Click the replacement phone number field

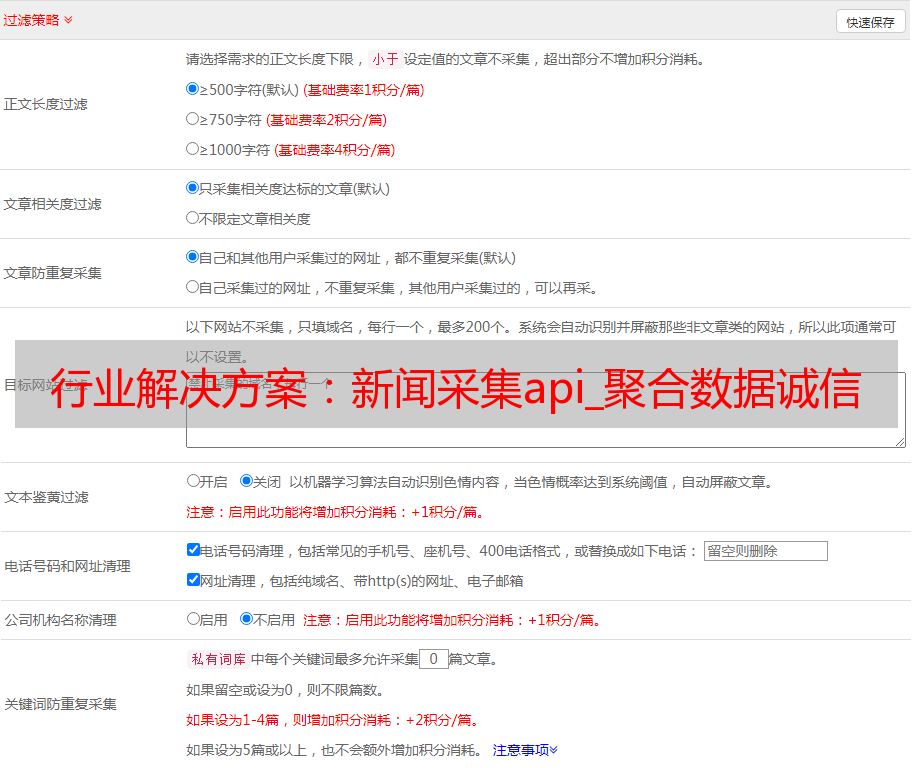point(765,551)
